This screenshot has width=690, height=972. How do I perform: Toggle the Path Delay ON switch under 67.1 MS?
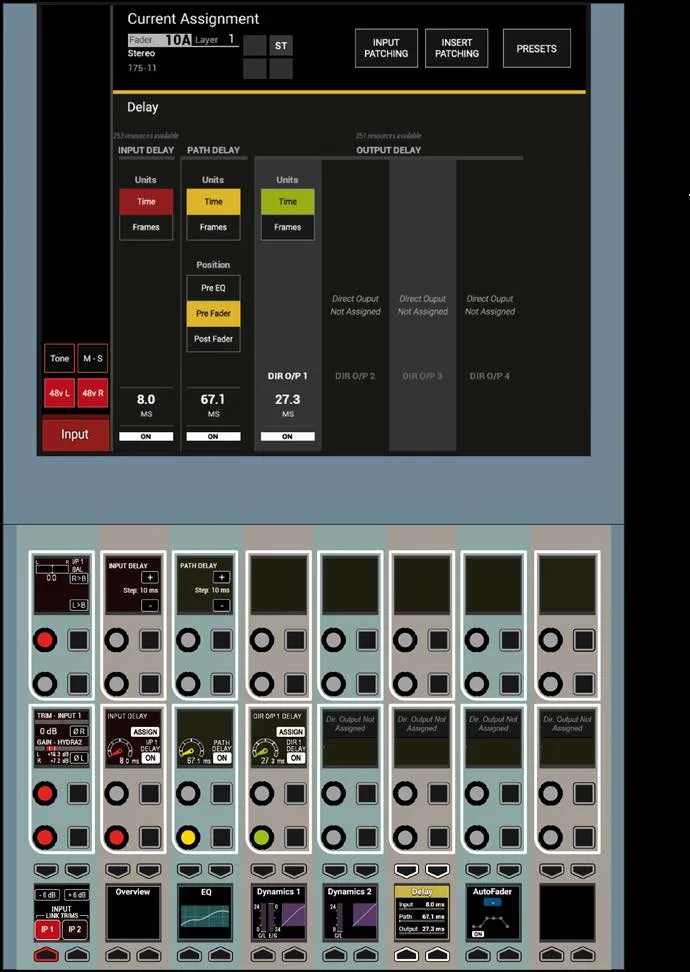pyautogui.click(x=213, y=436)
